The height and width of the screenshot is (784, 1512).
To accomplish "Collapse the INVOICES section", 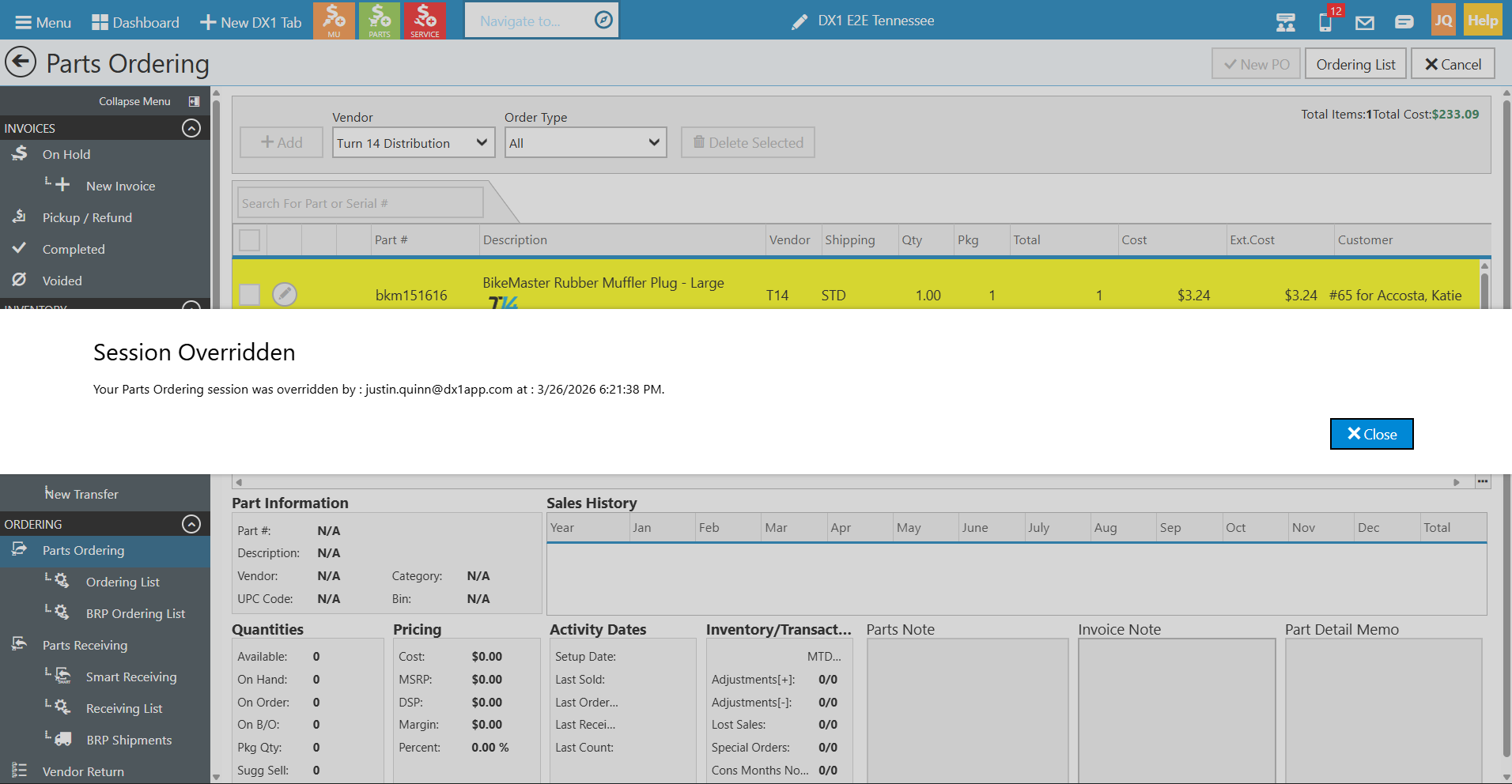I will point(191,128).
